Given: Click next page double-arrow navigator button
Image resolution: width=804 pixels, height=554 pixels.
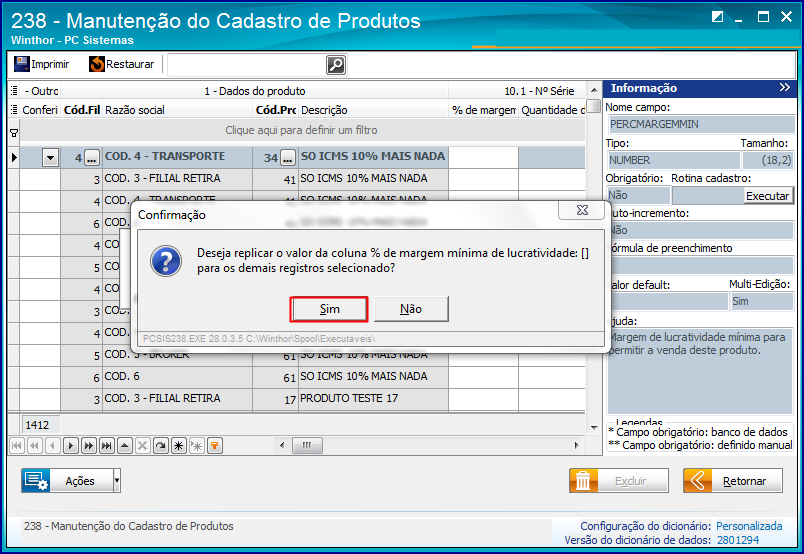Looking at the screenshot, I should pos(89,446).
